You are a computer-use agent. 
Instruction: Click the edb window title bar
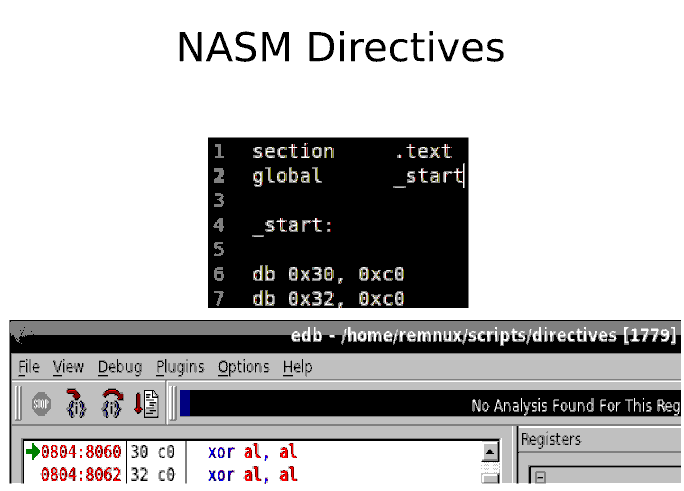click(345, 336)
